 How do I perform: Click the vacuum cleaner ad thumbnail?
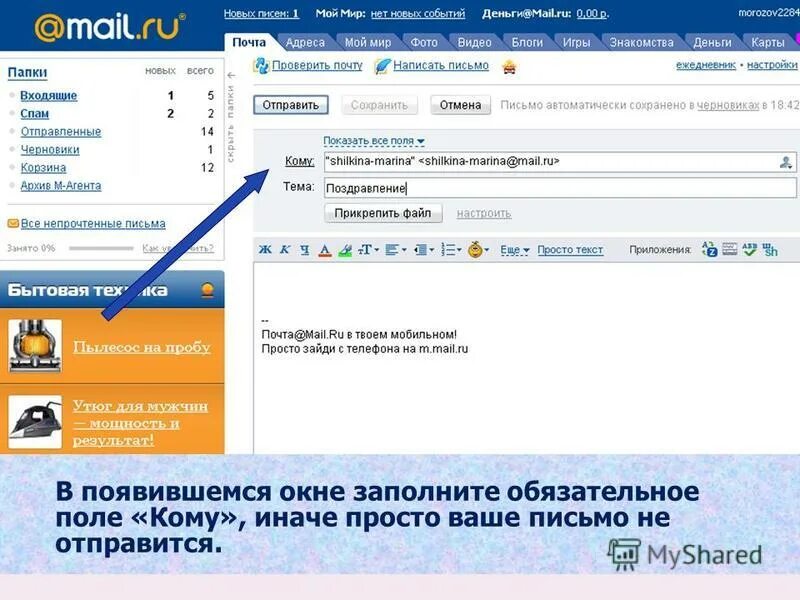[35, 346]
